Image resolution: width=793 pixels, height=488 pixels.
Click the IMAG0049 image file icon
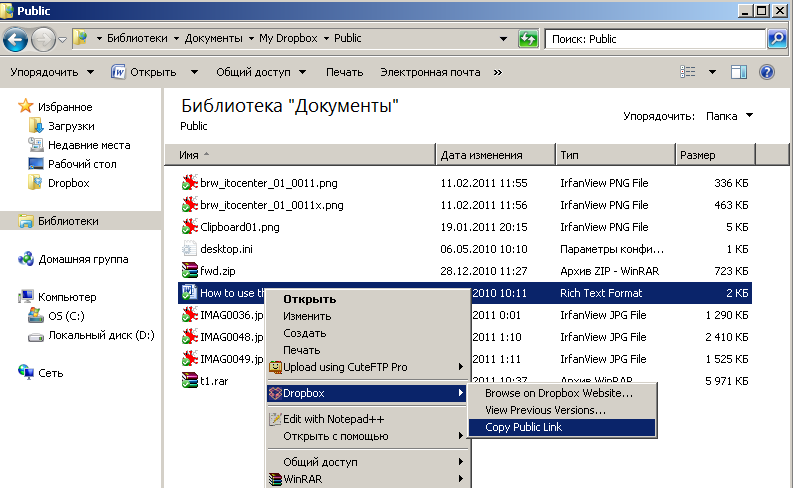click(190, 359)
